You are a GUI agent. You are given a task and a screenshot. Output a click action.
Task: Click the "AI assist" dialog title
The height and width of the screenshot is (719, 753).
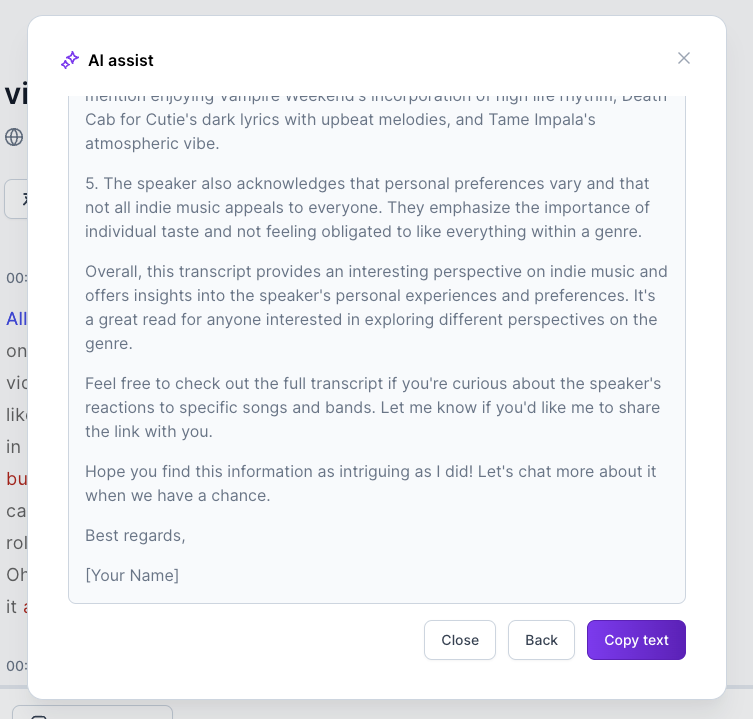pos(121,60)
